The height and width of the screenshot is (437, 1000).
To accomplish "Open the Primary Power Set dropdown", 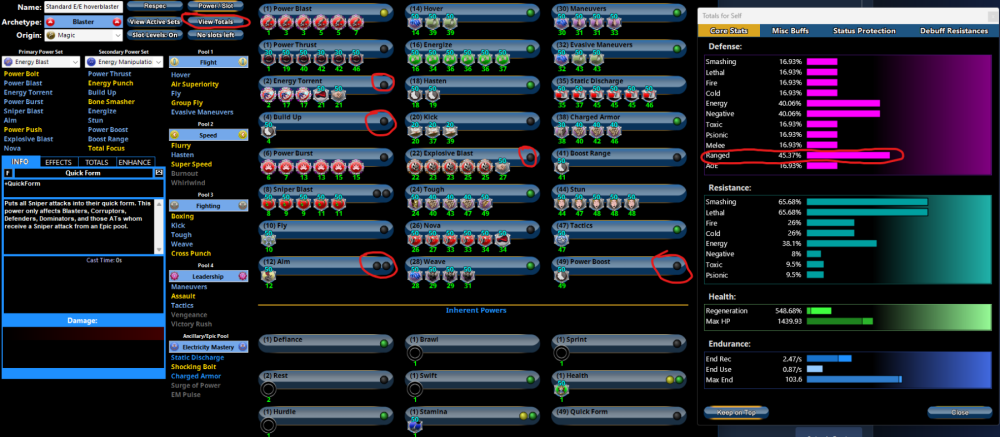I will 42,62.
